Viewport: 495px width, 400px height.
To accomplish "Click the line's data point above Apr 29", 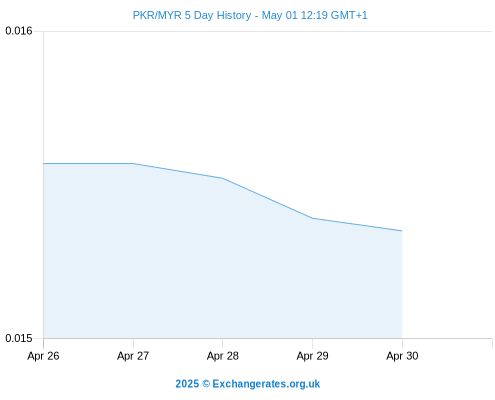I will pyautogui.click(x=312, y=218).
